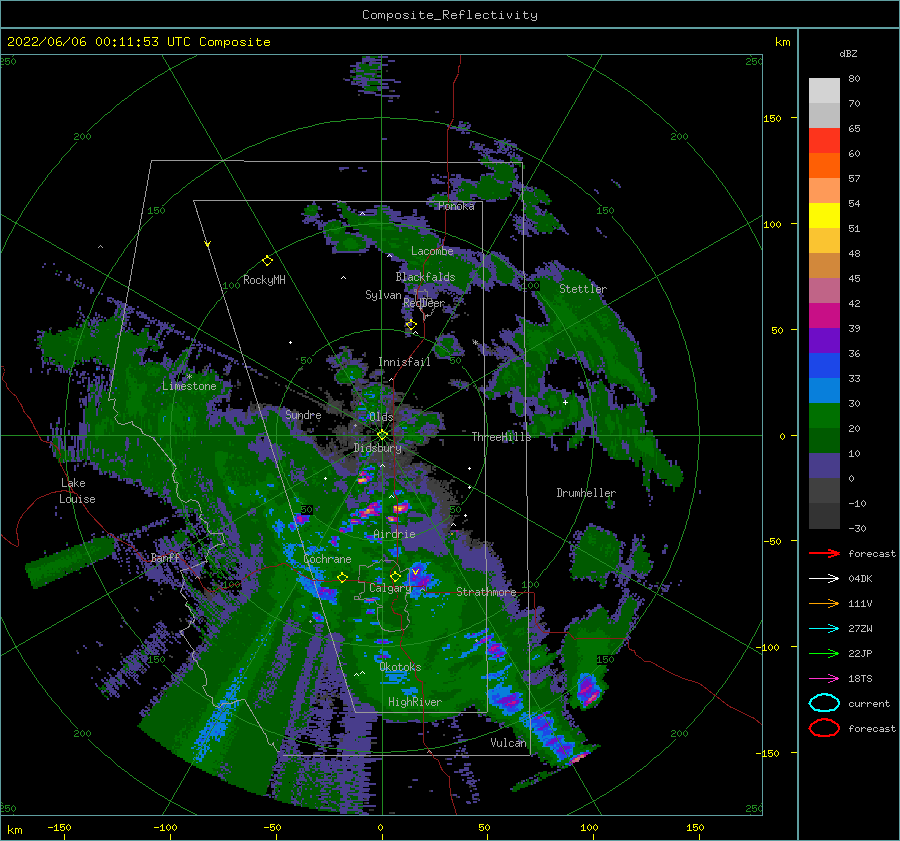Pick the red 60–65 dBZ swatch

(x=824, y=141)
